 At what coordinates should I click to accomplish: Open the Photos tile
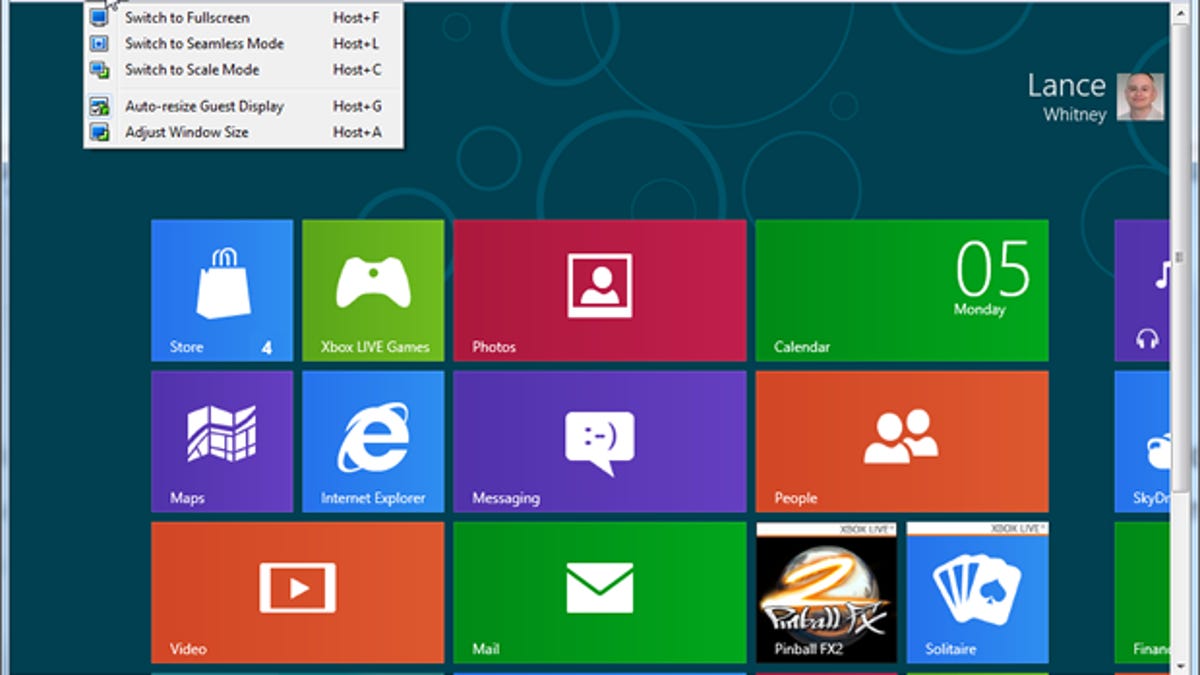click(x=599, y=290)
